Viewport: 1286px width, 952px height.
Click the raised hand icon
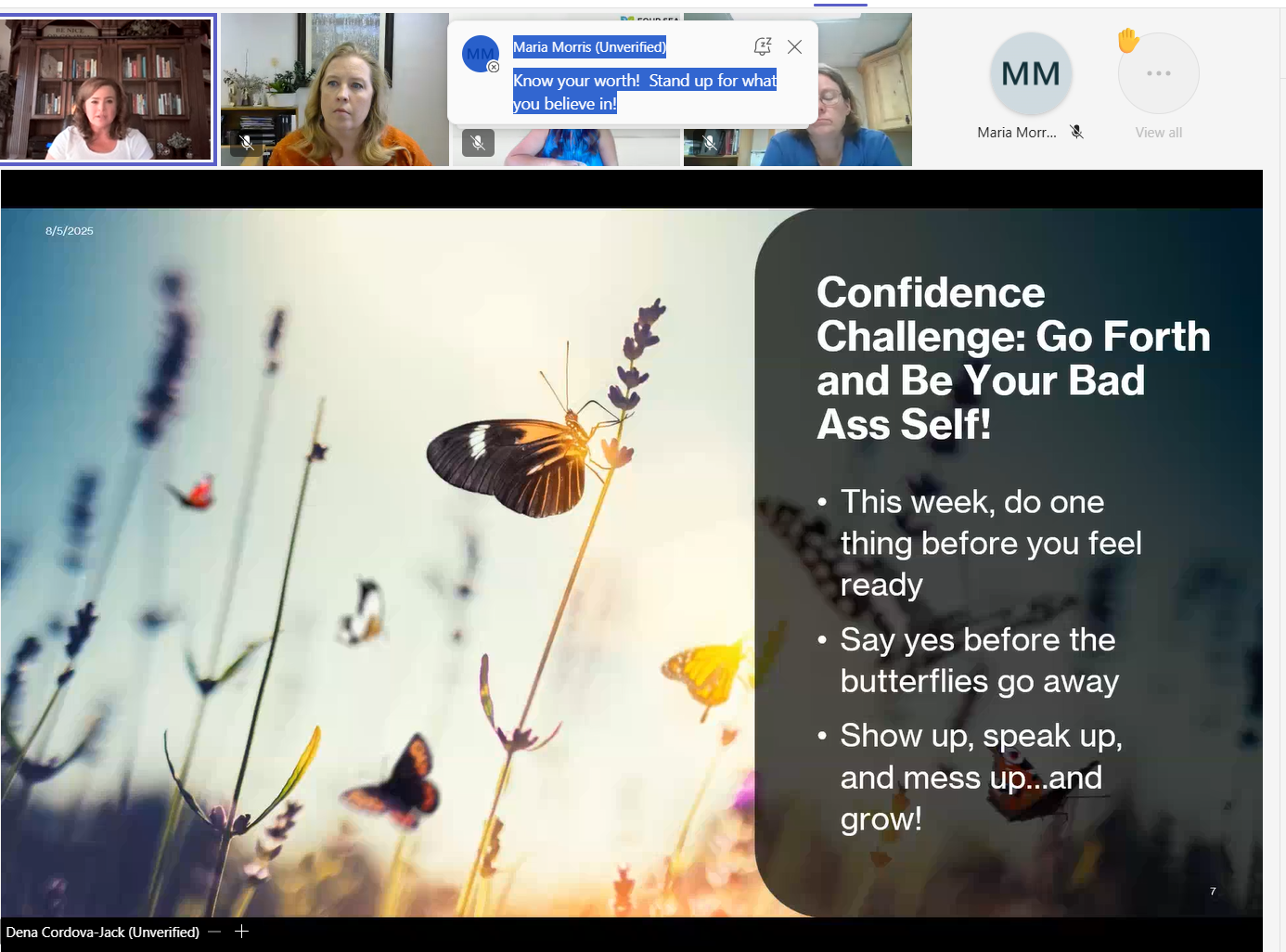pyautogui.click(x=1127, y=41)
